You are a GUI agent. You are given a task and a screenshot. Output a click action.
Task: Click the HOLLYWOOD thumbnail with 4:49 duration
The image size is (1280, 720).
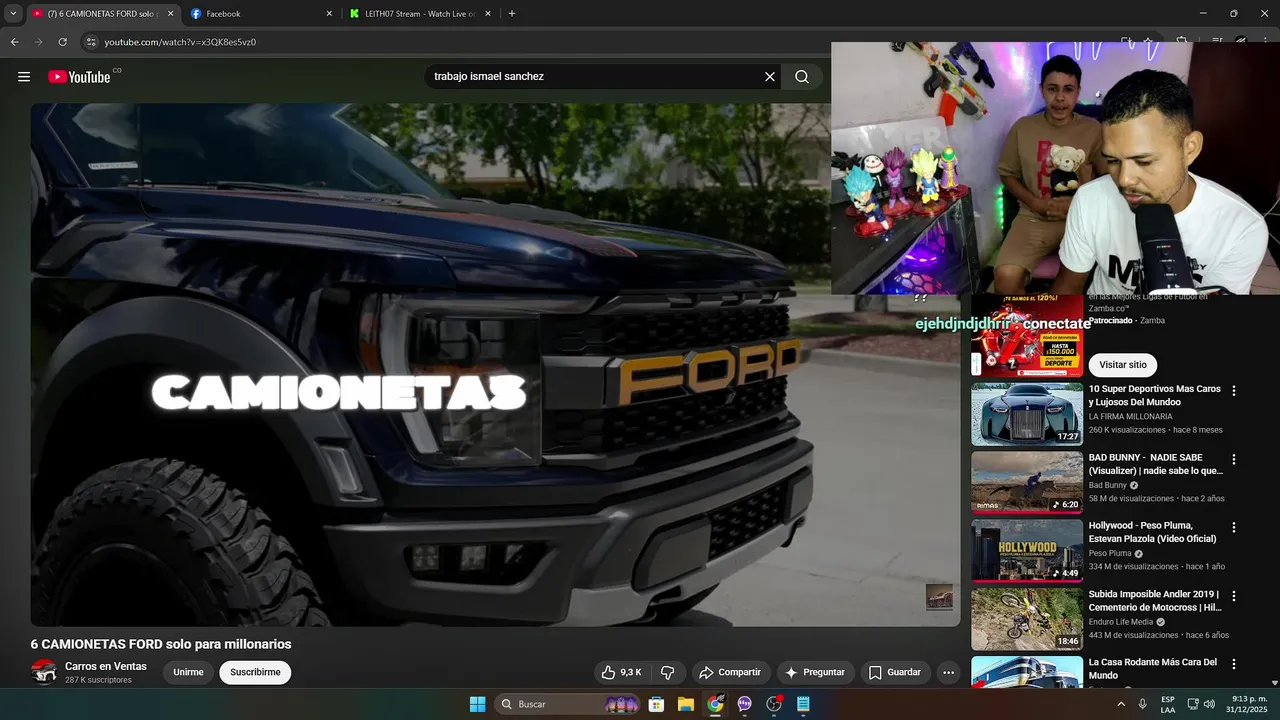click(1027, 550)
